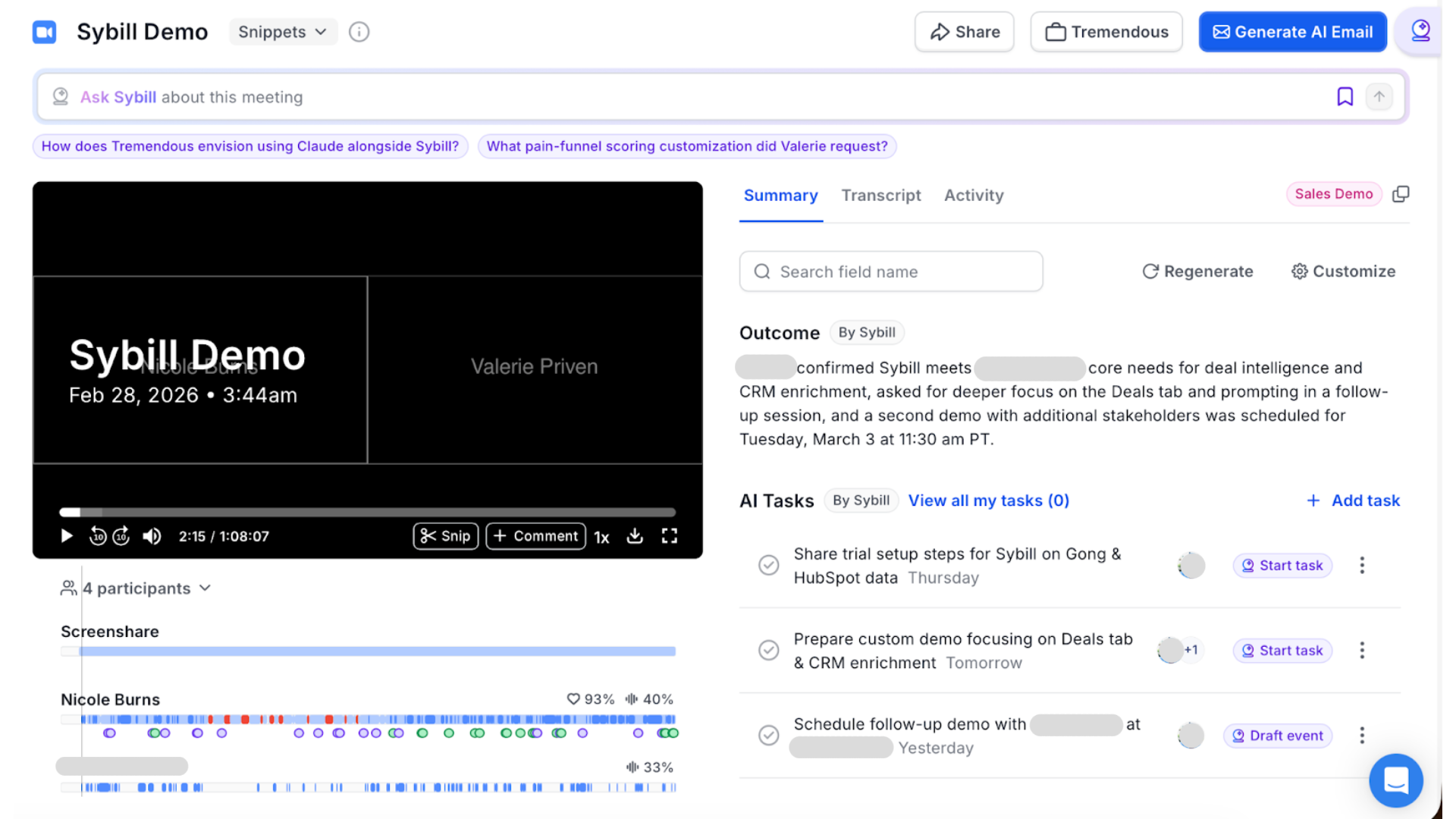Mark Share trial setup steps task complete
The width and height of the screenshot is (1456, 819).
pyautogui.click(x=768, y=565)
